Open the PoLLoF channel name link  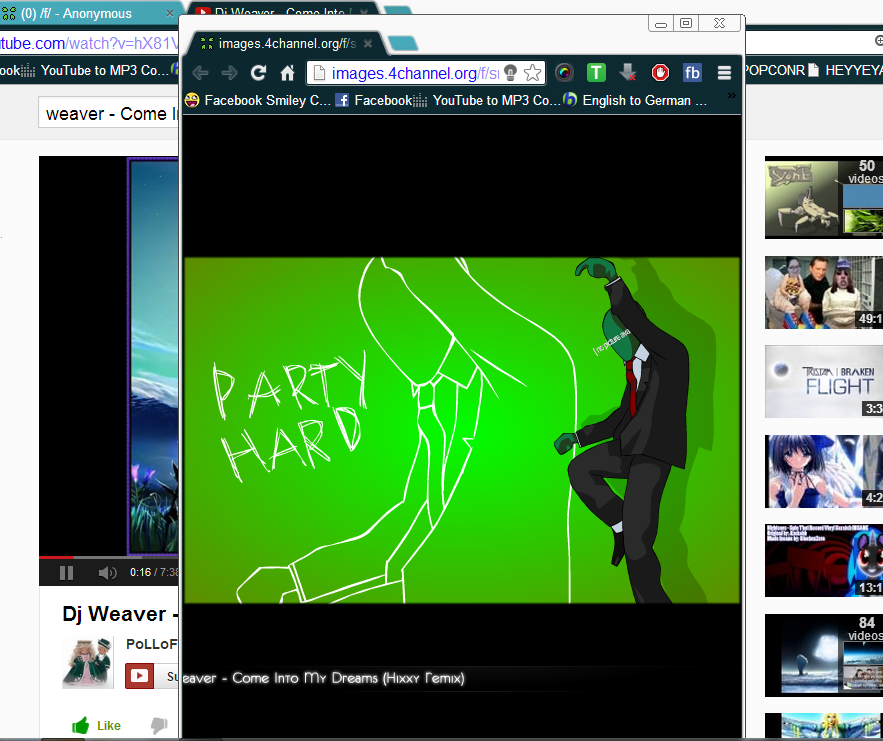click(151, 644)
